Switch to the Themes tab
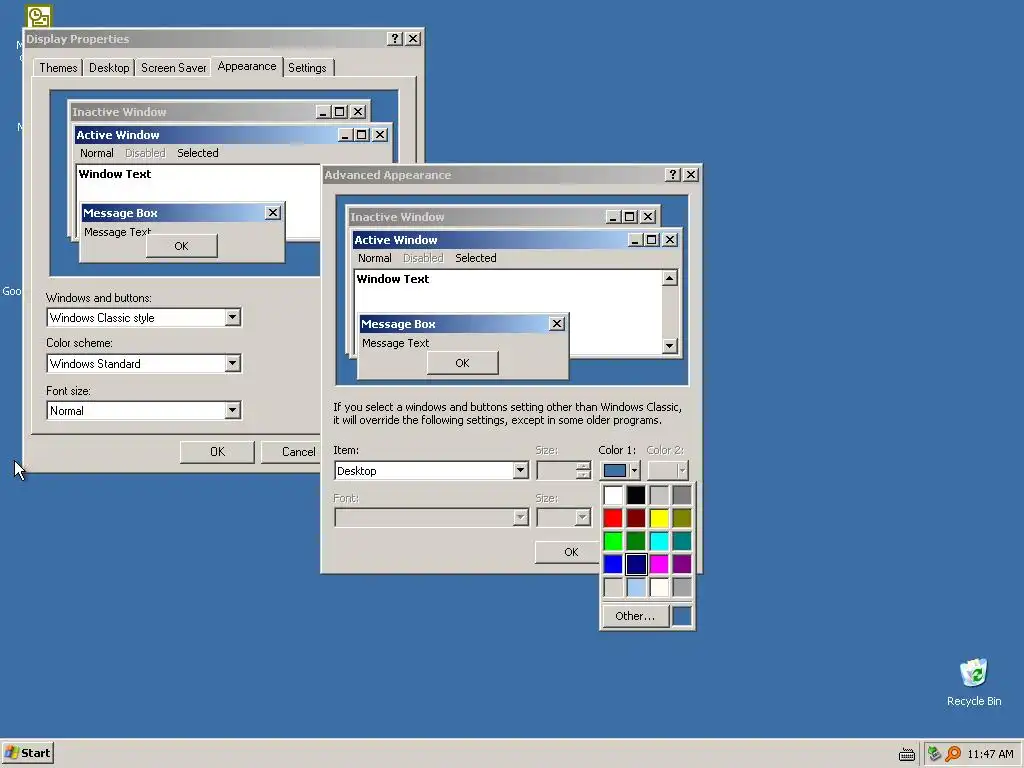1024x768 pixels. tap(58, 68)
